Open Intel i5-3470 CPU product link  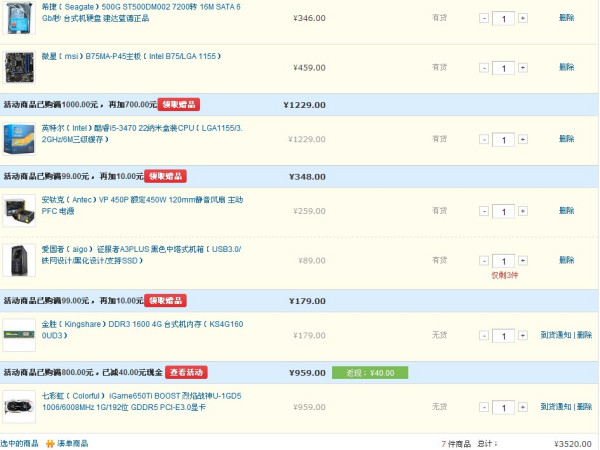coord(142,134)
